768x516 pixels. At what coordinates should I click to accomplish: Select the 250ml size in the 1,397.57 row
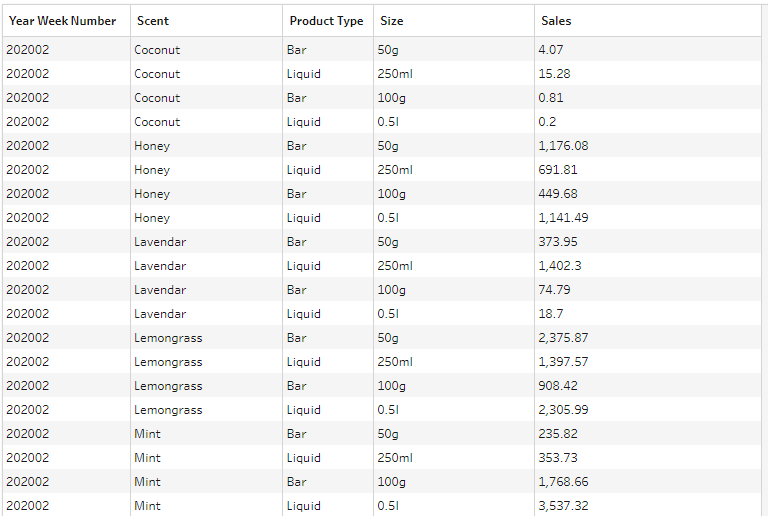(394, 362)
